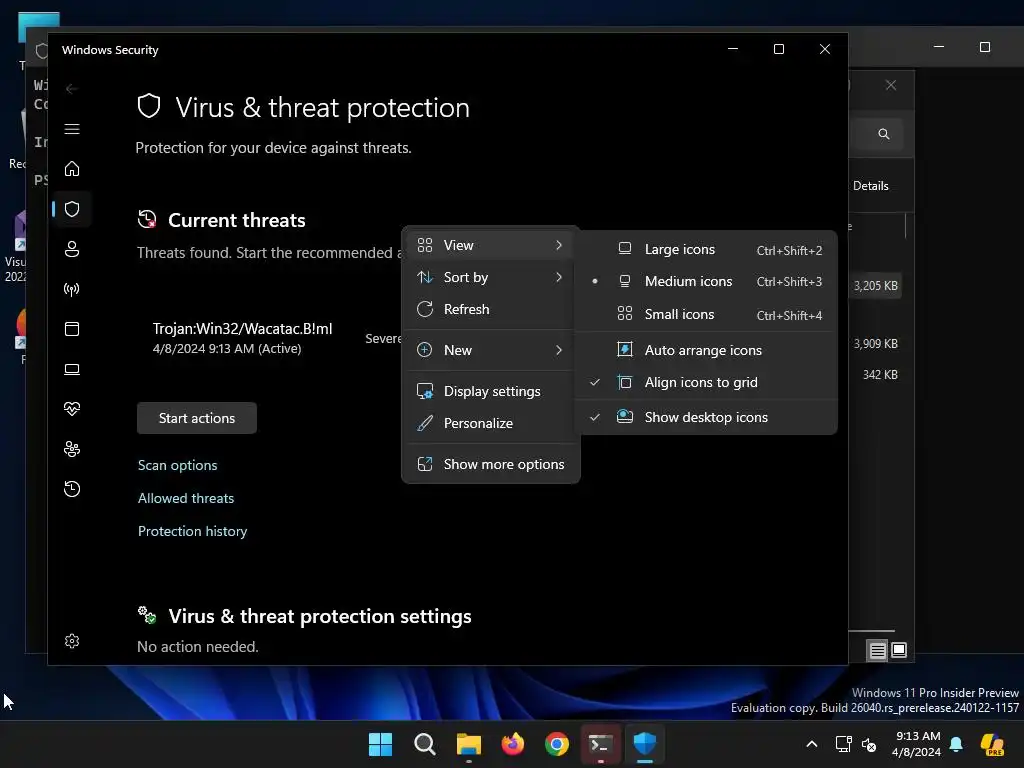Image resolution: width=1024 pixels, height=768 pixels.
Task: Open Device performance & health heart icon
Action: click(x=72, y=409)
